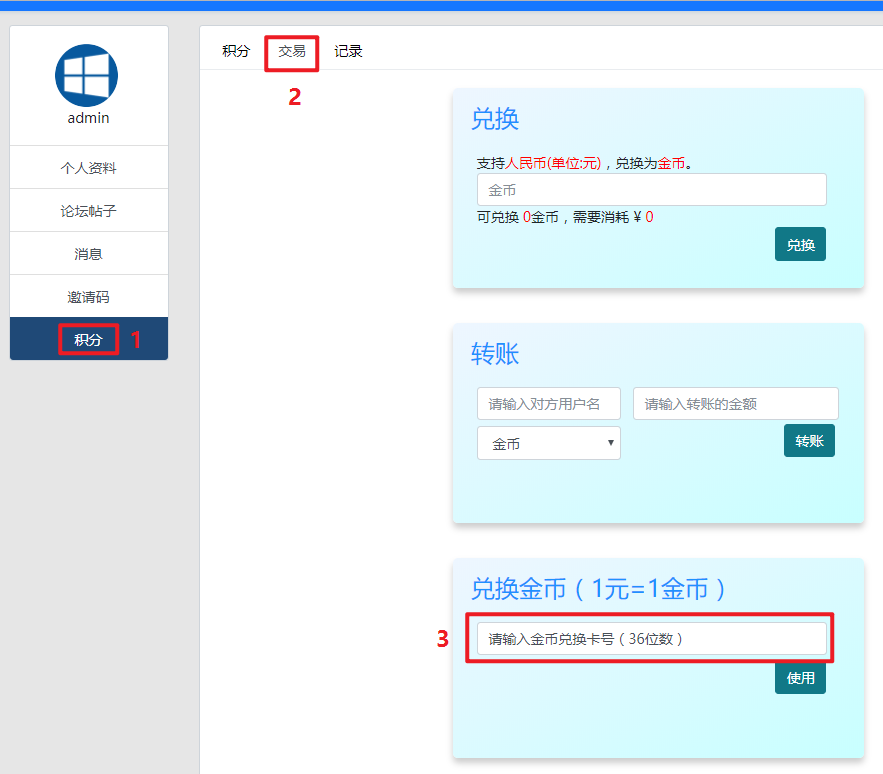Click the 请输入转账的金额 field
The height and width of the screenshot is (774, 883).
point(735,404)
